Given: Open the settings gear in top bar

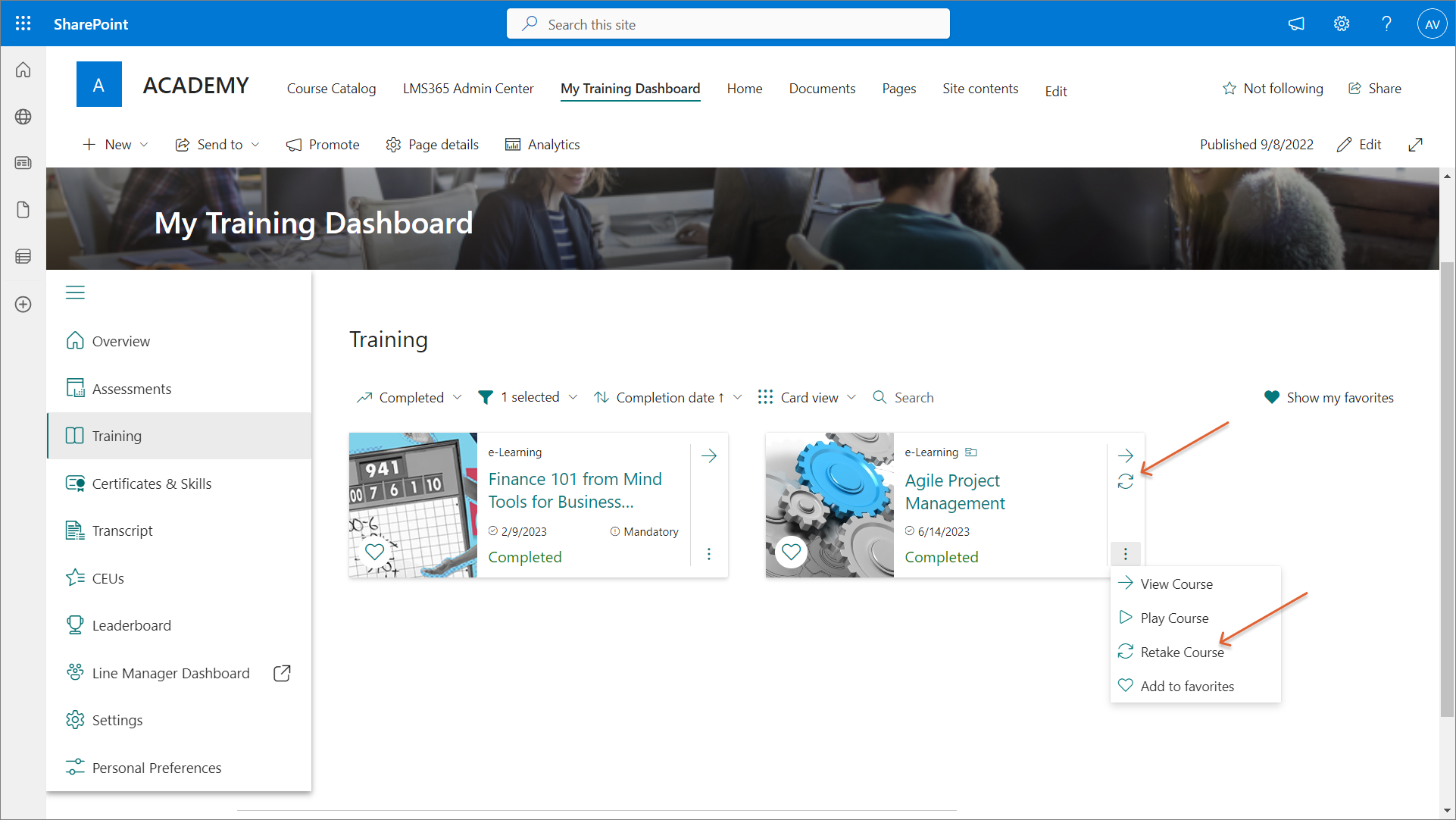Looking at the screenshot, I should [x=1341, y=23].
